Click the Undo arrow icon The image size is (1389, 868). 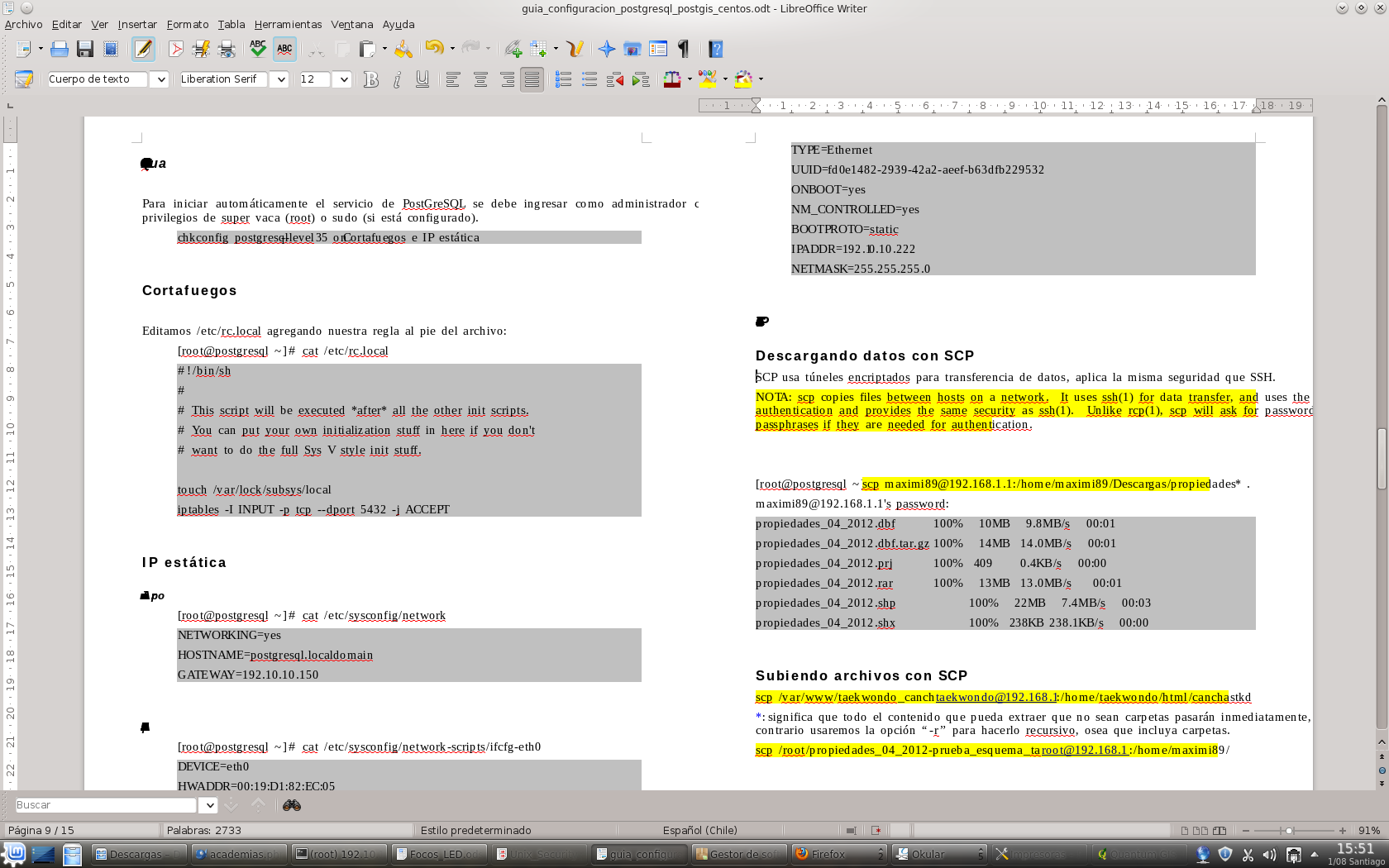click(433, 49)
